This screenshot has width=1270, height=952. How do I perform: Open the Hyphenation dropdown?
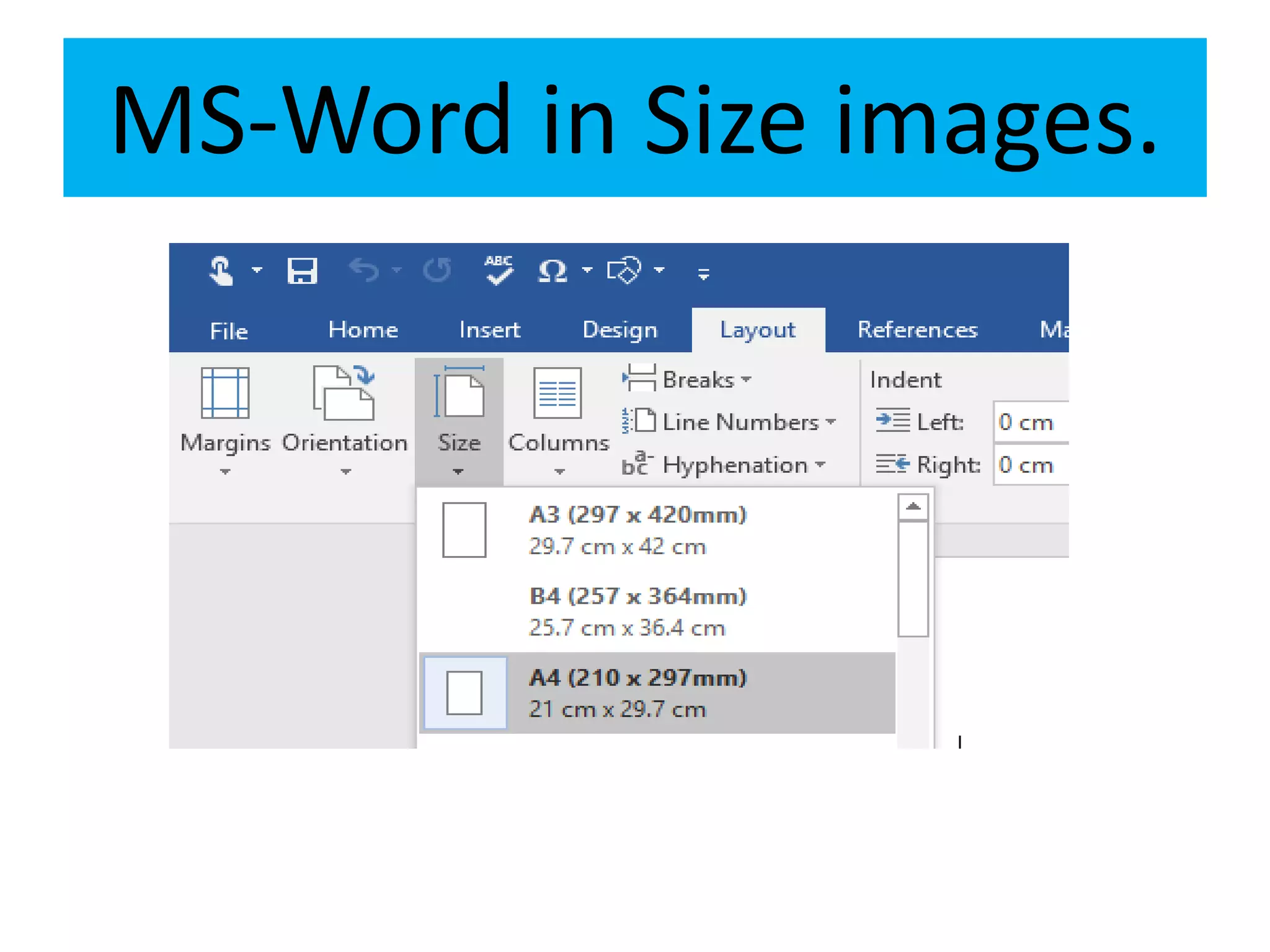[x=724, y=465]
